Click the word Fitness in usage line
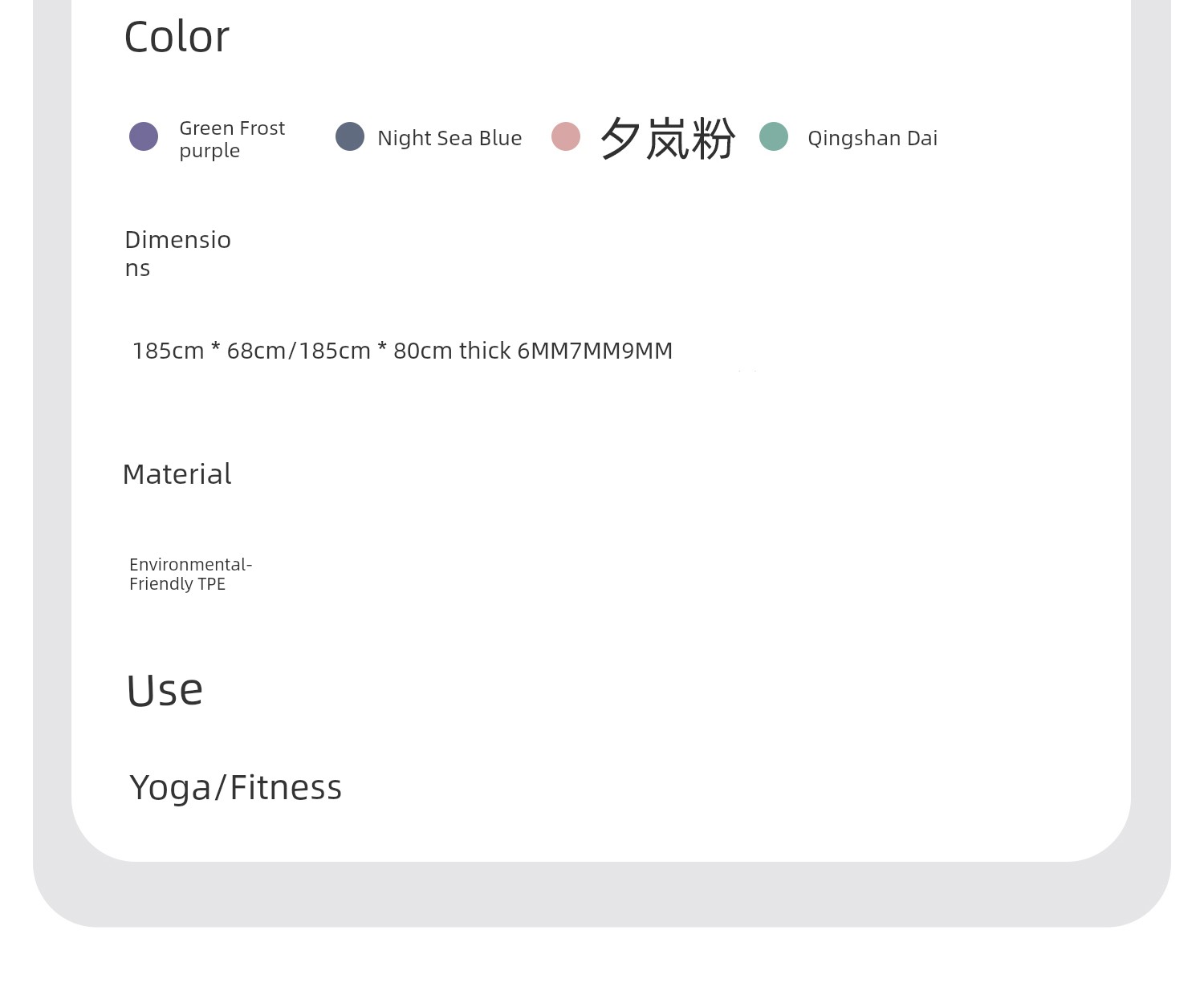This screenshot has height=1003, width=1204. click(x=286, y=787)
